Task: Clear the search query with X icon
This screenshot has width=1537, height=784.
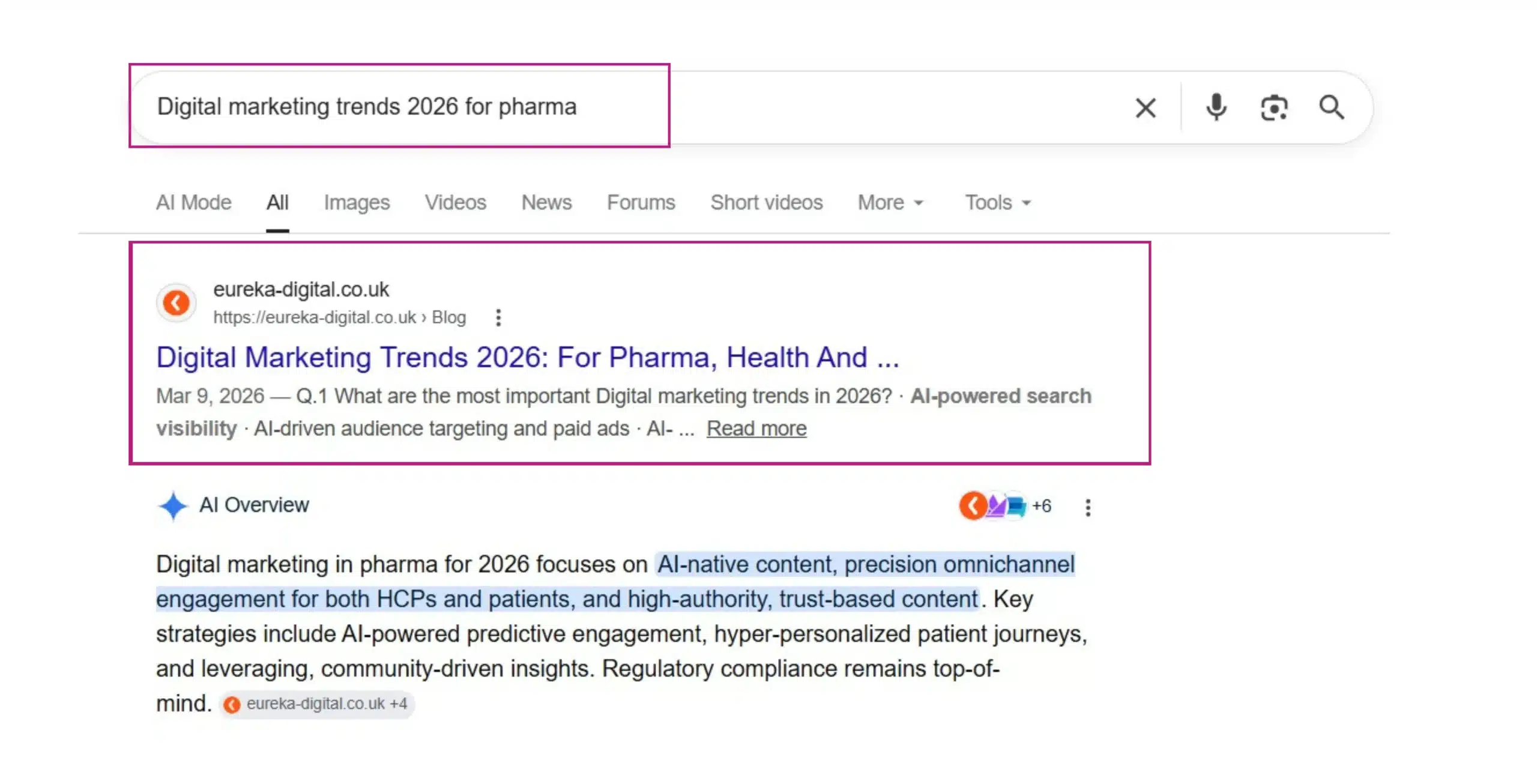Action: [1145, 109]
